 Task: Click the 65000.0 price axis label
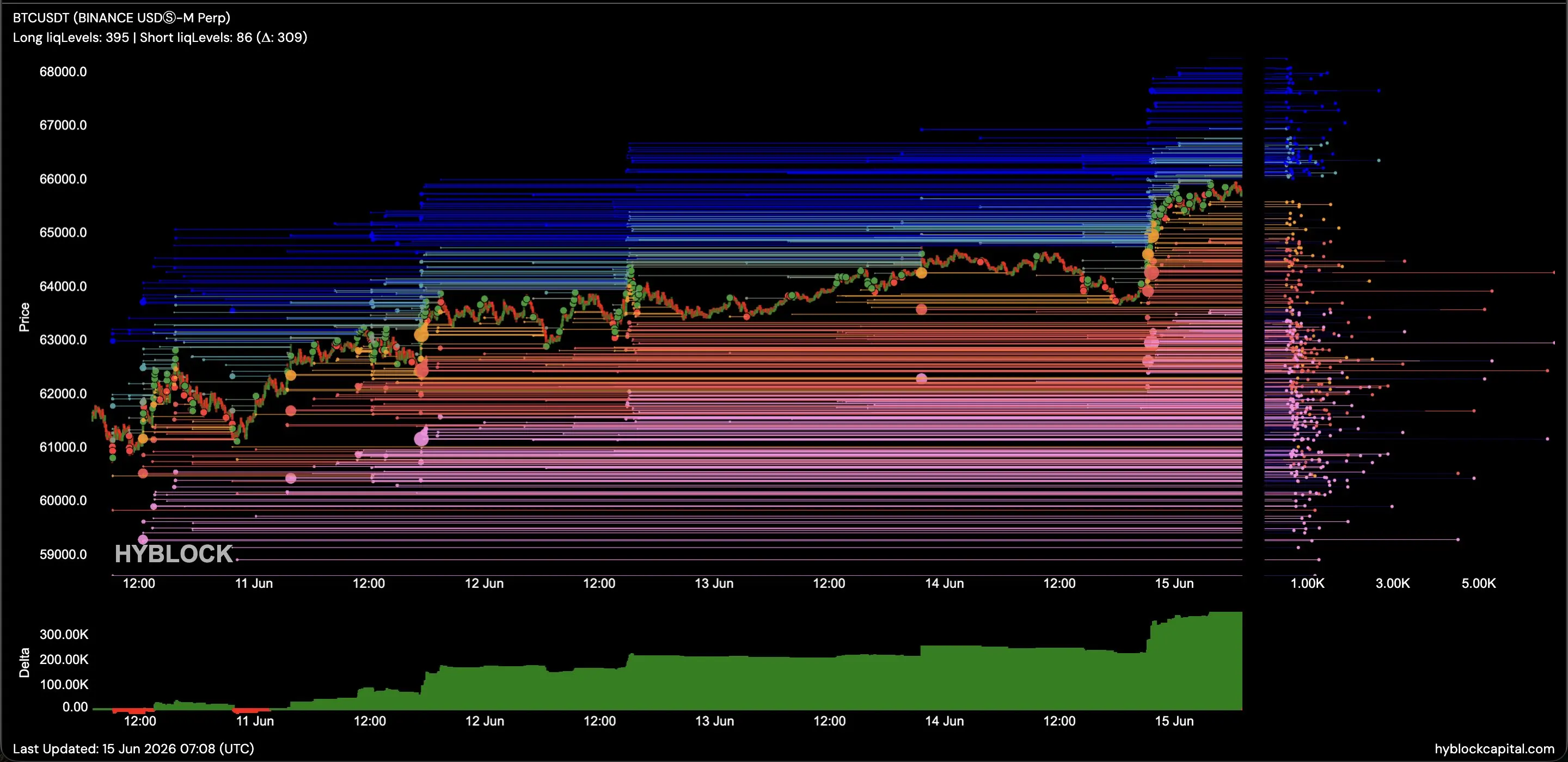coord(63,232)
